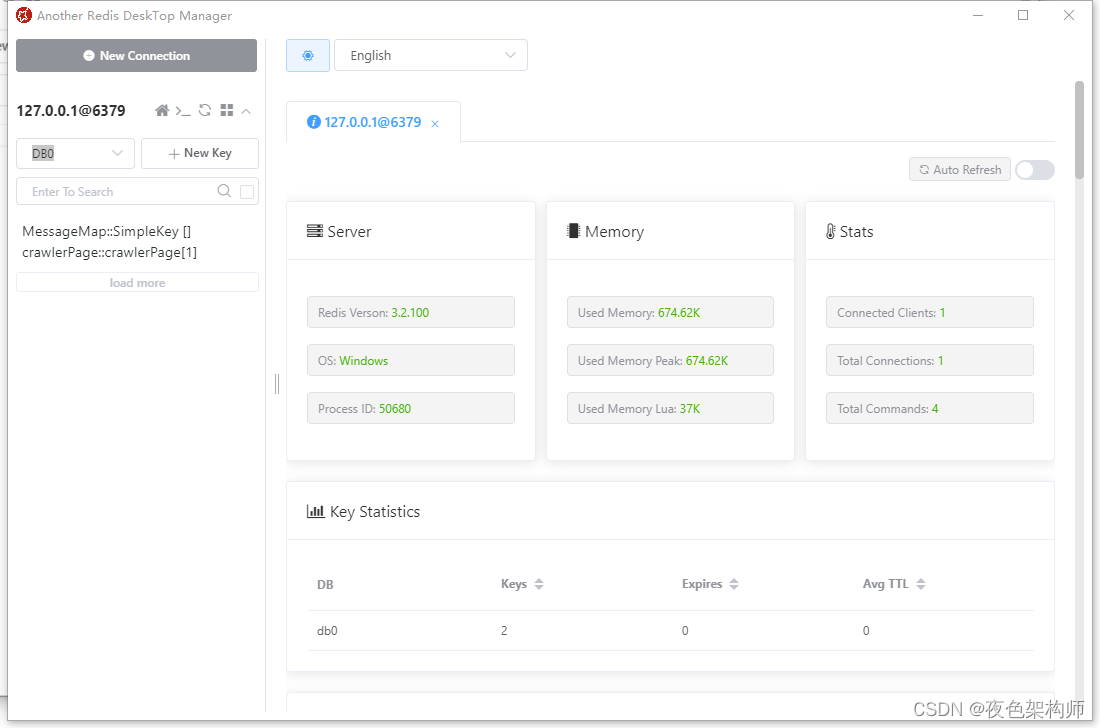This screenshot has width=1100, height=728.
Task: Click Process ID: 50680 field
Action: tap(410, 408)
